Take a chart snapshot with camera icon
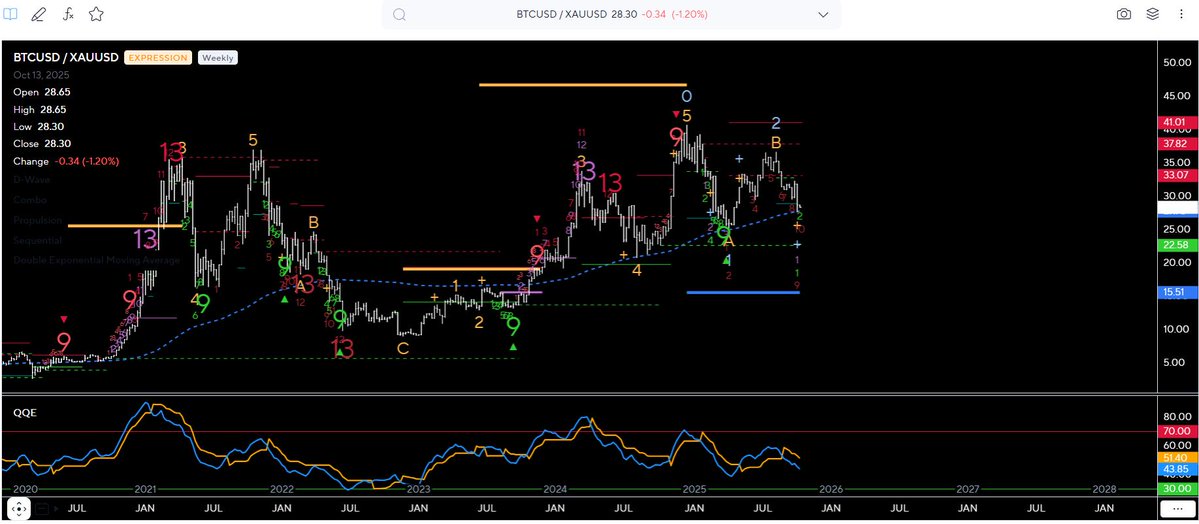The width and height of the screenshot is (1199, 524). [1123, 14]
